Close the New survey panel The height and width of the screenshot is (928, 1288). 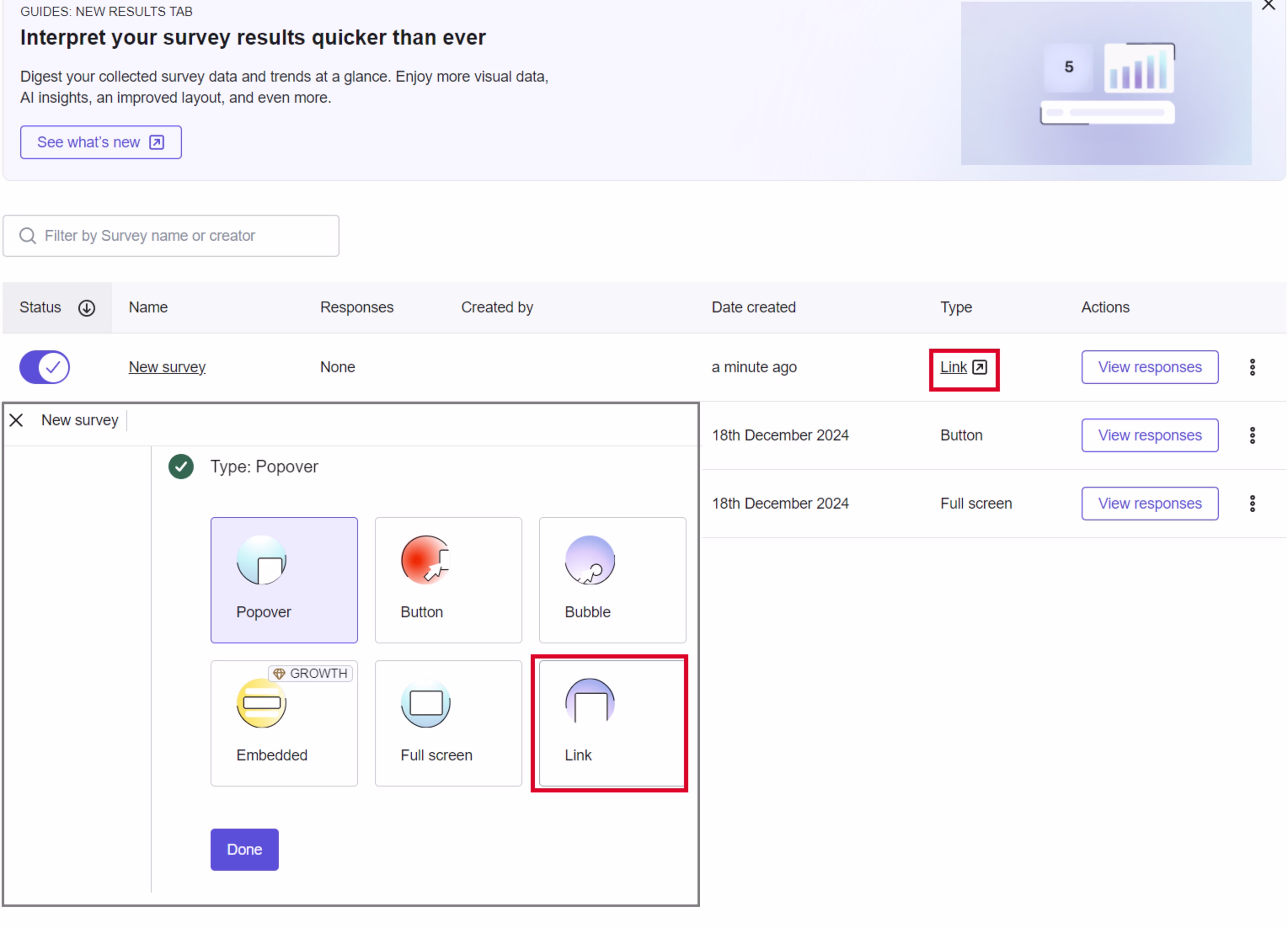[16, 420]
